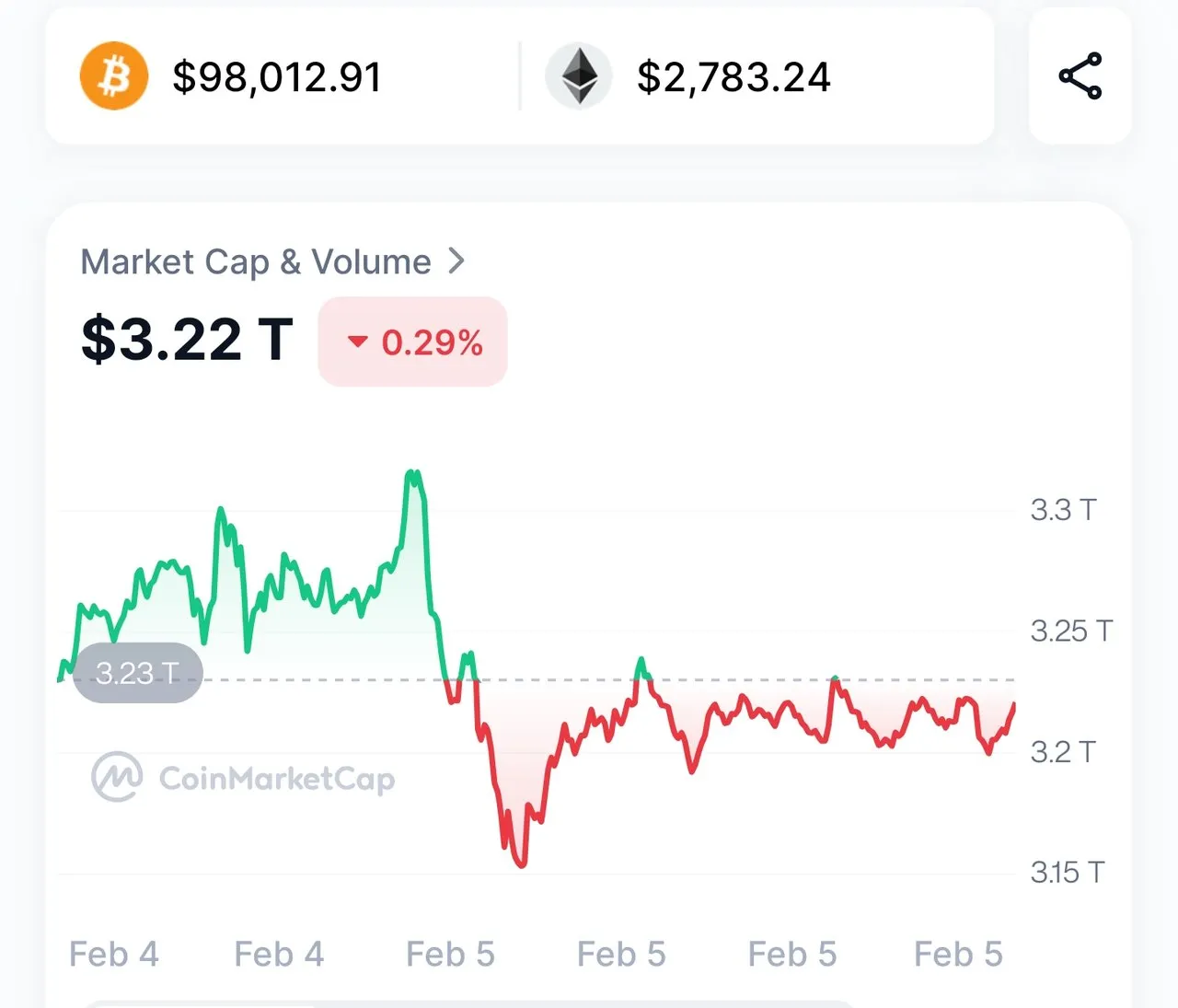The height and width of the screenshot is (1008, 1178).
Task: Click the CoinMarketCap watermark logo
Action: click(x=244, y=778)
